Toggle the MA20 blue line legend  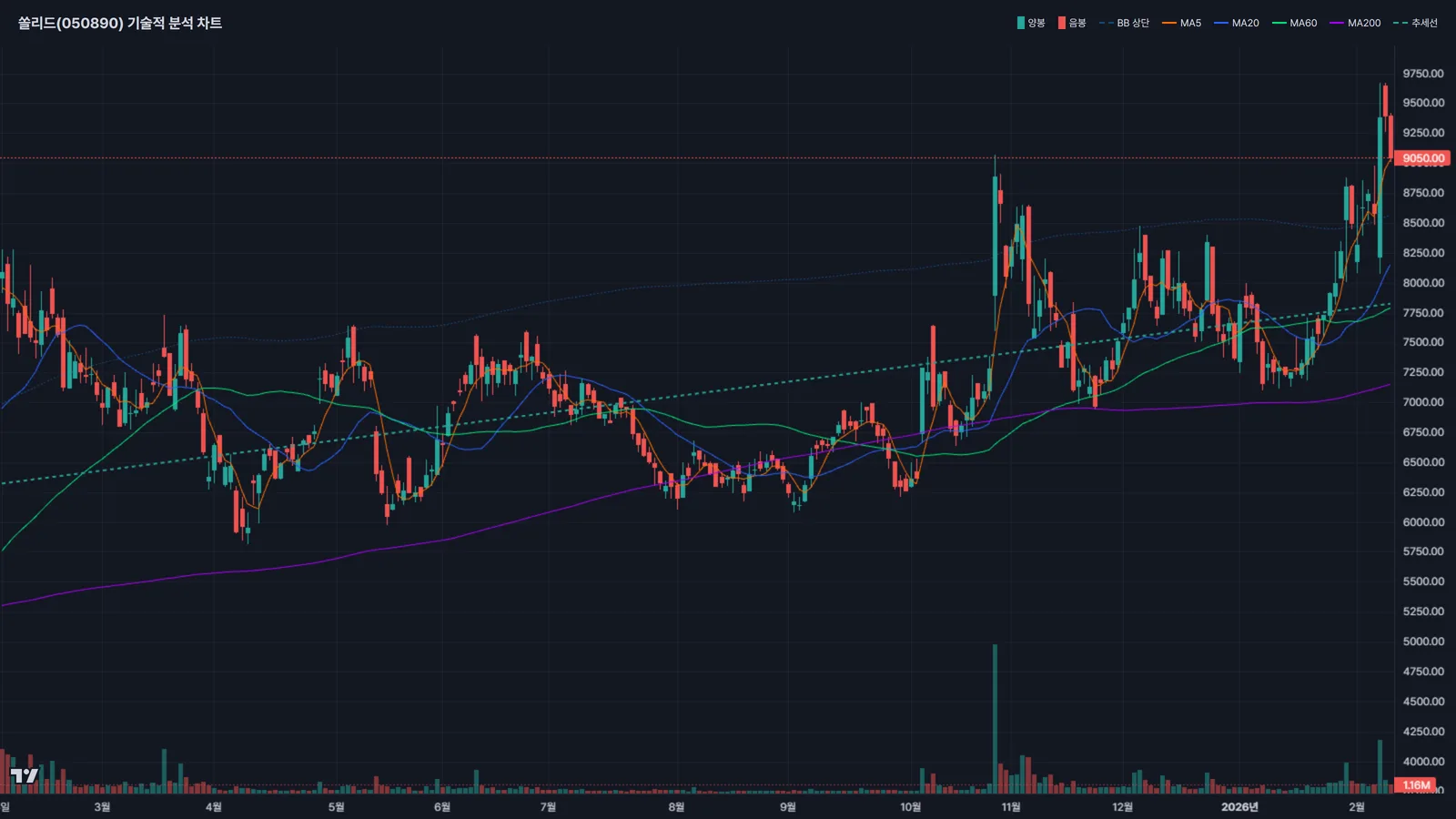(x=1237, y=23)
